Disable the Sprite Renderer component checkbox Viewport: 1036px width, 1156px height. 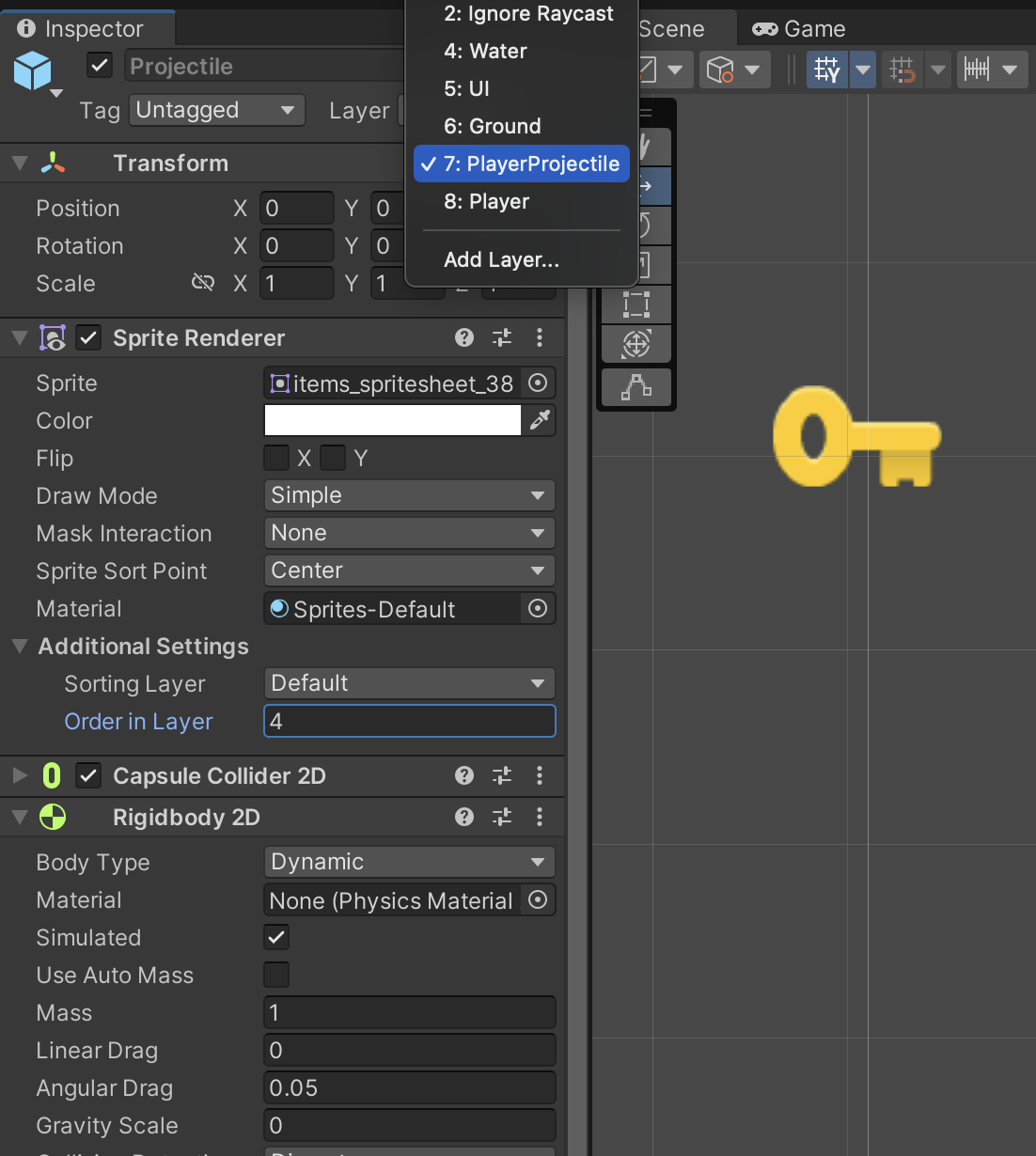pos(88,337)
